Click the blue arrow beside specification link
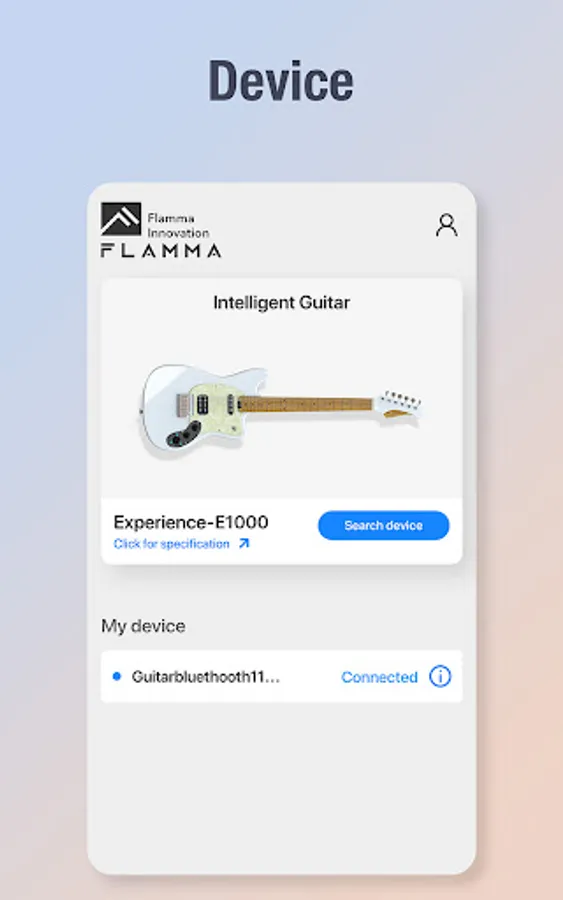 [x=244, y=543]
